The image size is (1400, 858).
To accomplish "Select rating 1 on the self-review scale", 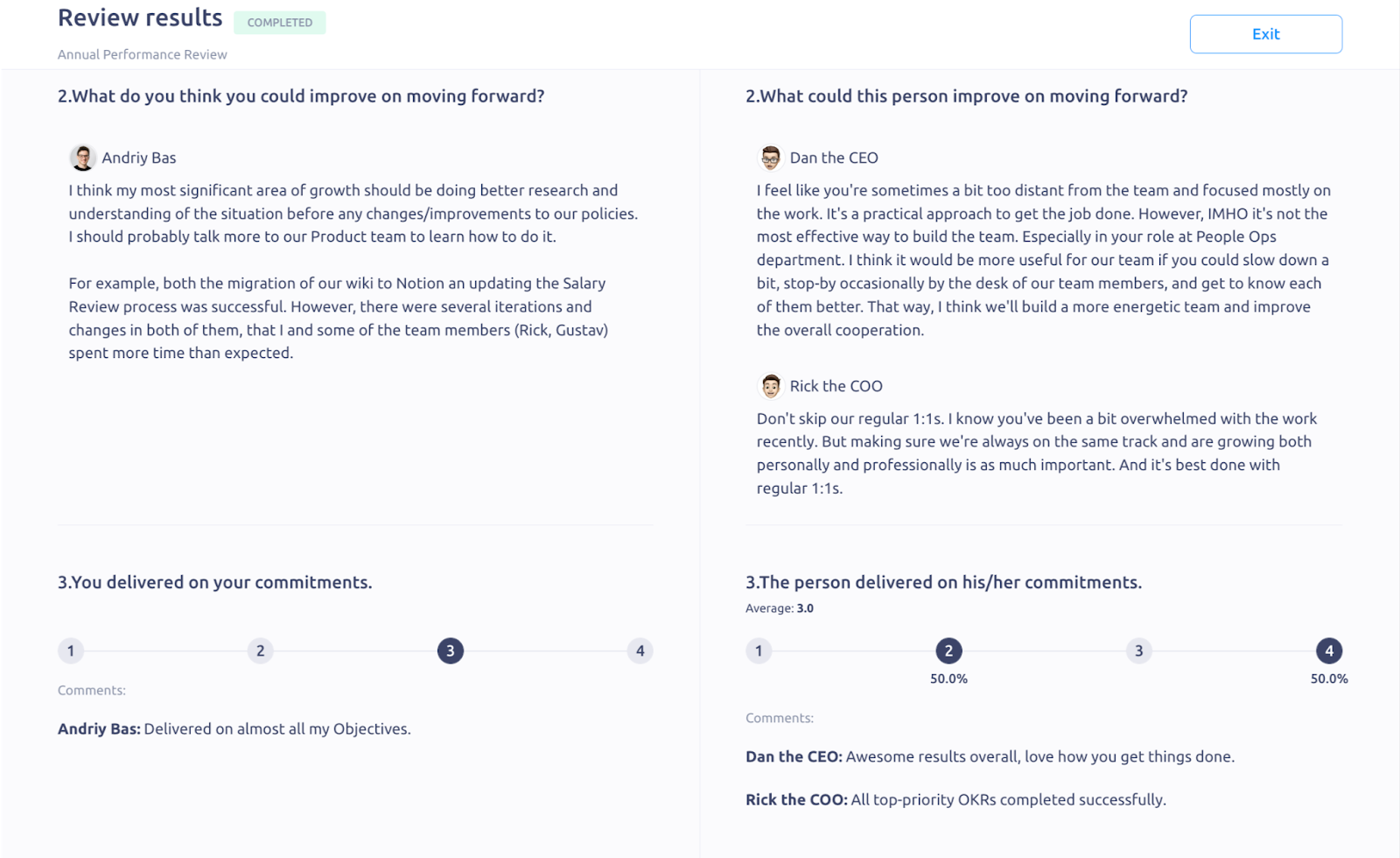I will 70,651.
